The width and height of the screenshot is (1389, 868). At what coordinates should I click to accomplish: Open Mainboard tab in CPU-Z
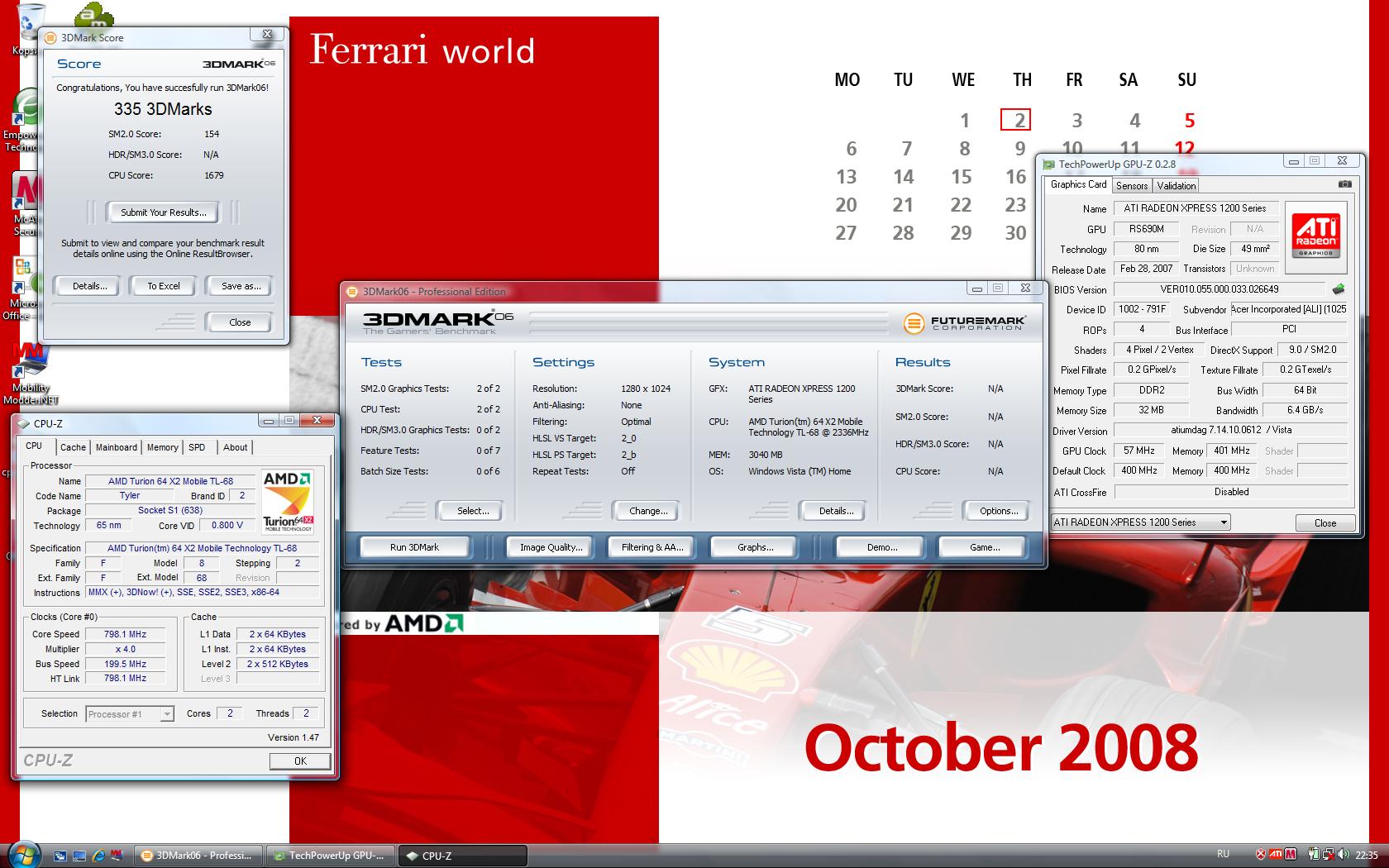117,447
